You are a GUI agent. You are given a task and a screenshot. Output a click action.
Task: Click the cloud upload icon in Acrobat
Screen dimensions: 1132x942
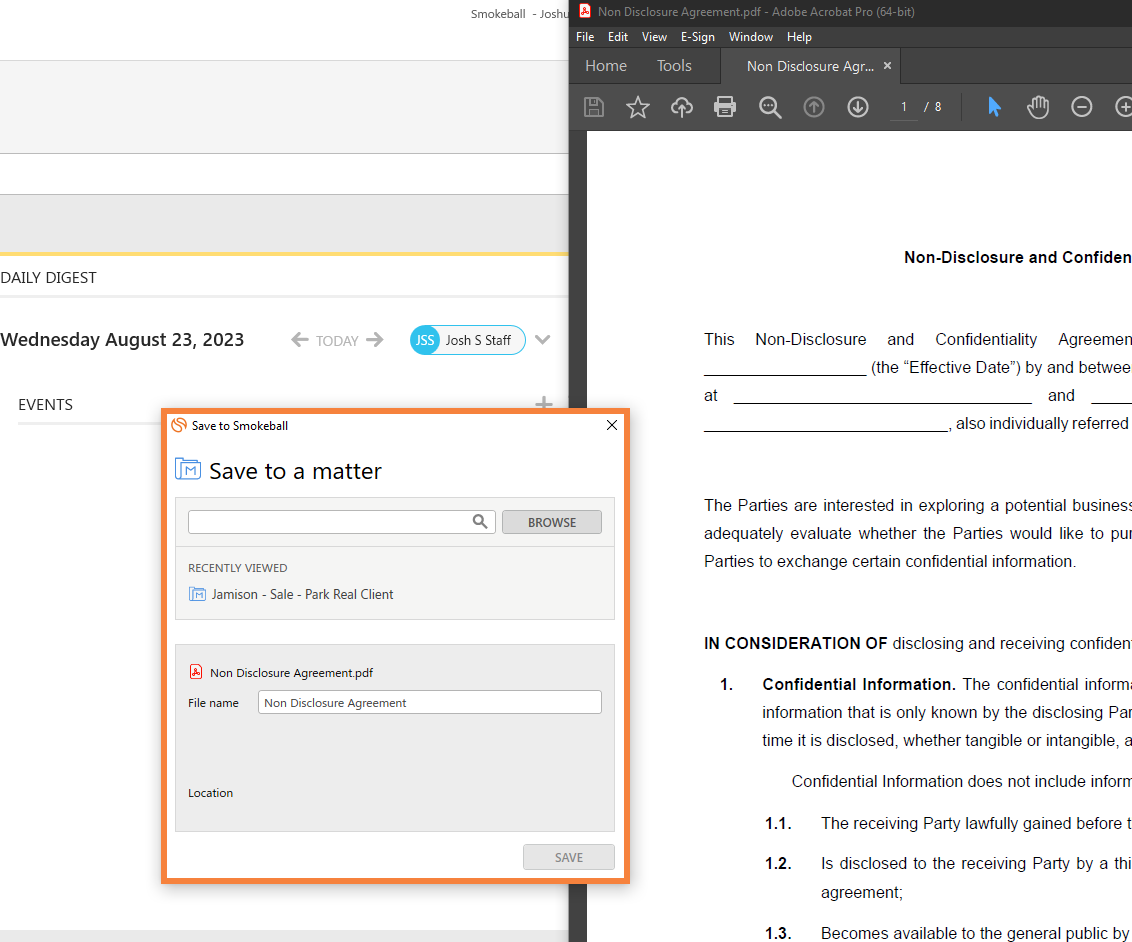click(682, 108)
